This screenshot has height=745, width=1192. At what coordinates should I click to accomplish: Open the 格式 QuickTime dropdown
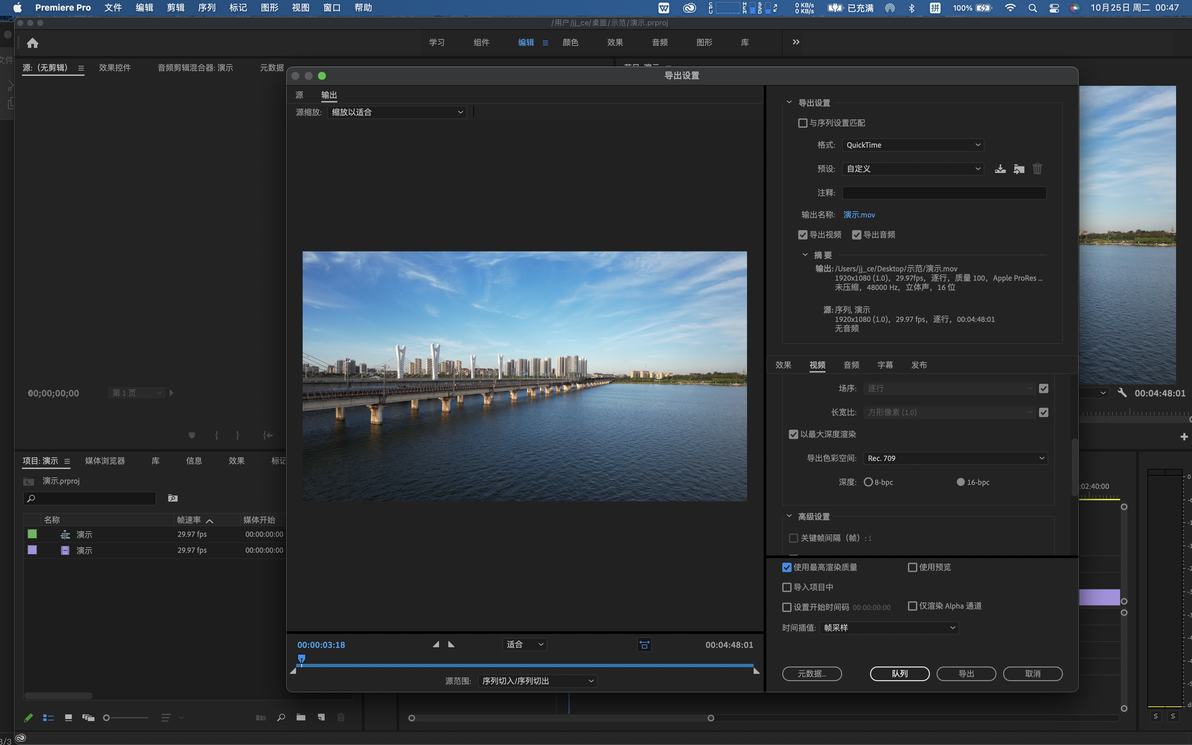coord(912,145)
